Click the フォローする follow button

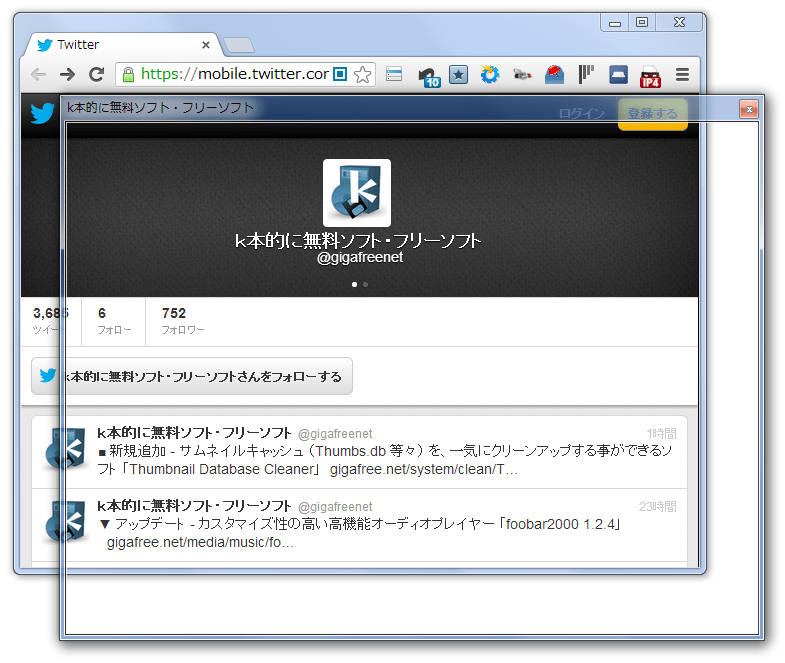[192, 376]
